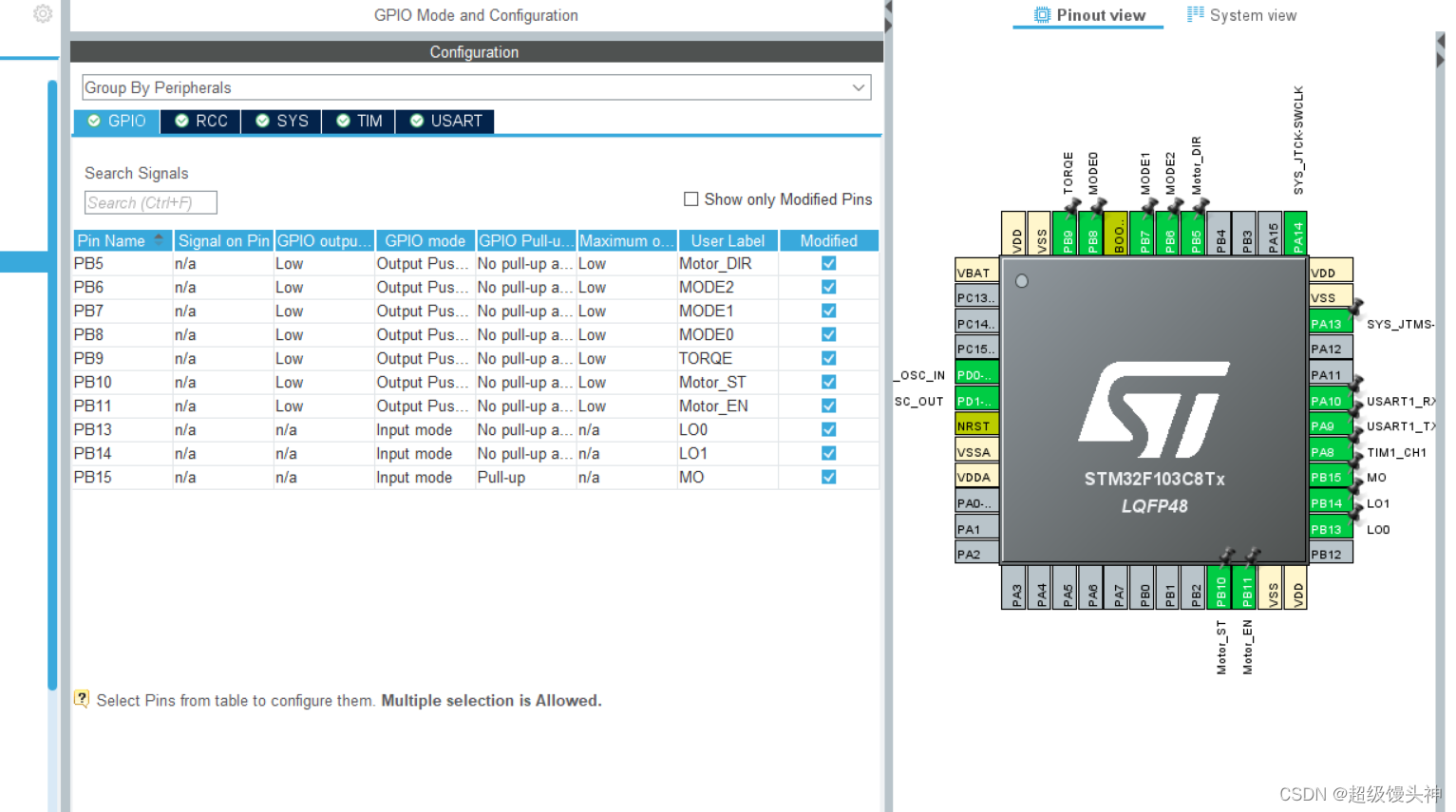Screen dimensions: 1456x812
Task: Toggle Modified checkbox for PB11 row
Action: click(829, 406)
